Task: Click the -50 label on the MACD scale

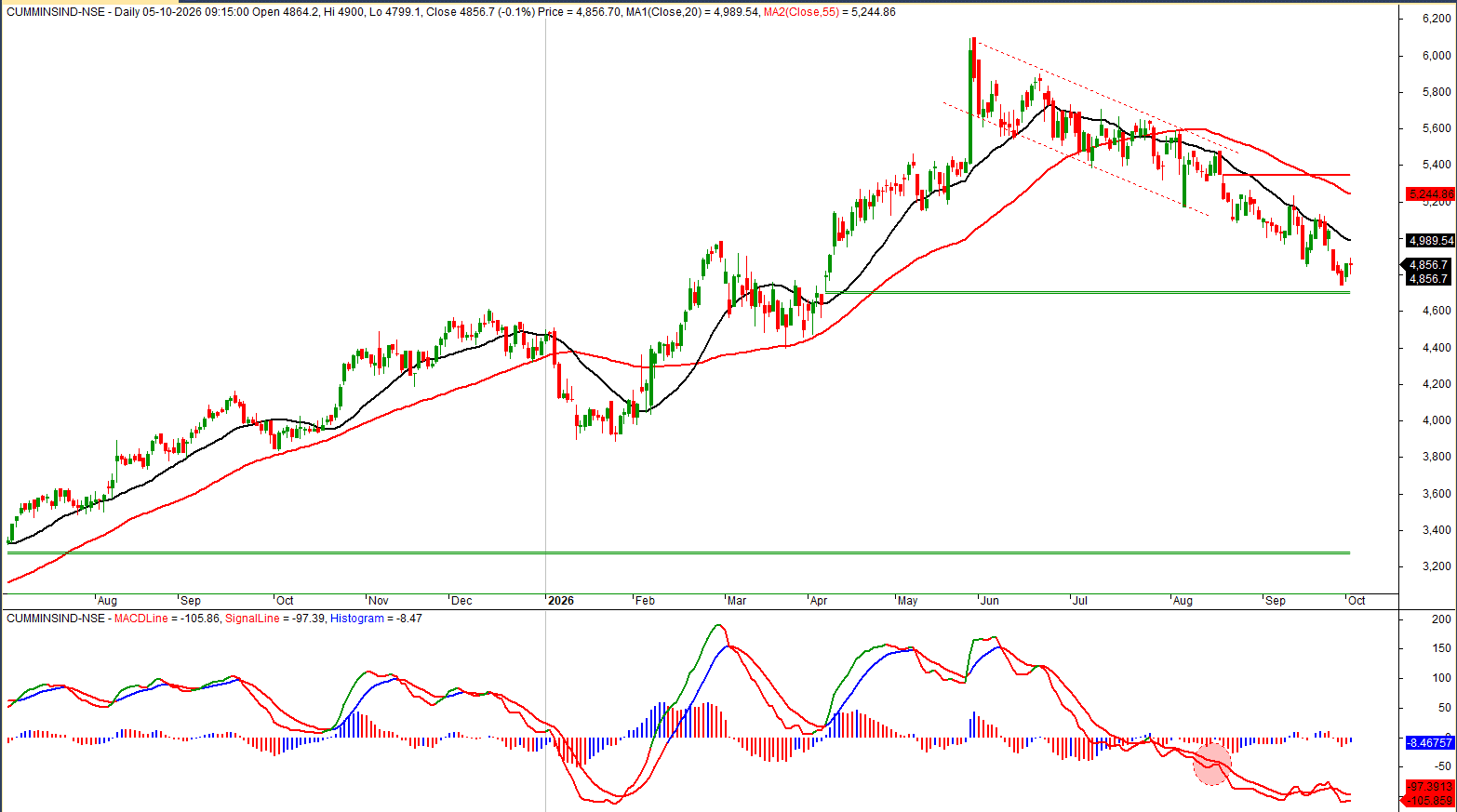Action: pyautogui.click(x=1441, y=766)
